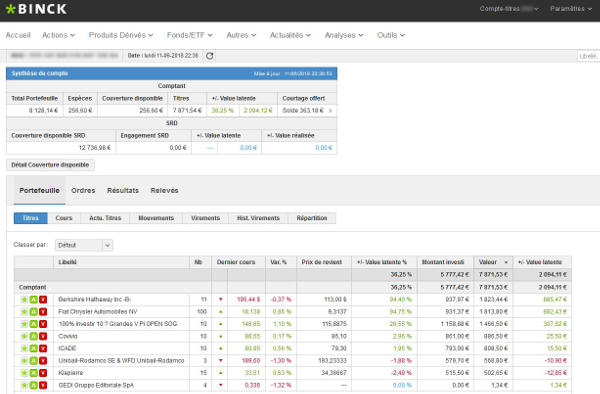Click the BINCK logo
The height and width of the screenshot is (394, 600).
pyautogui.click(x=36, y=9)
